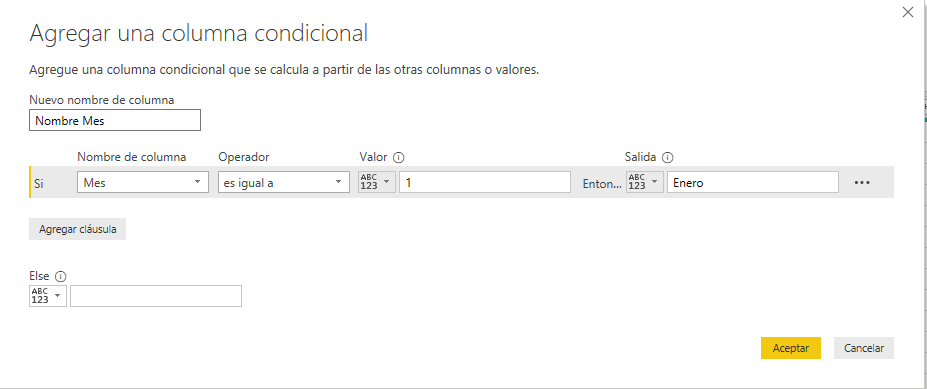Screen dimensions: 927x389
Task: Click the Cancelar button
Action: click(x=864, y=348)
